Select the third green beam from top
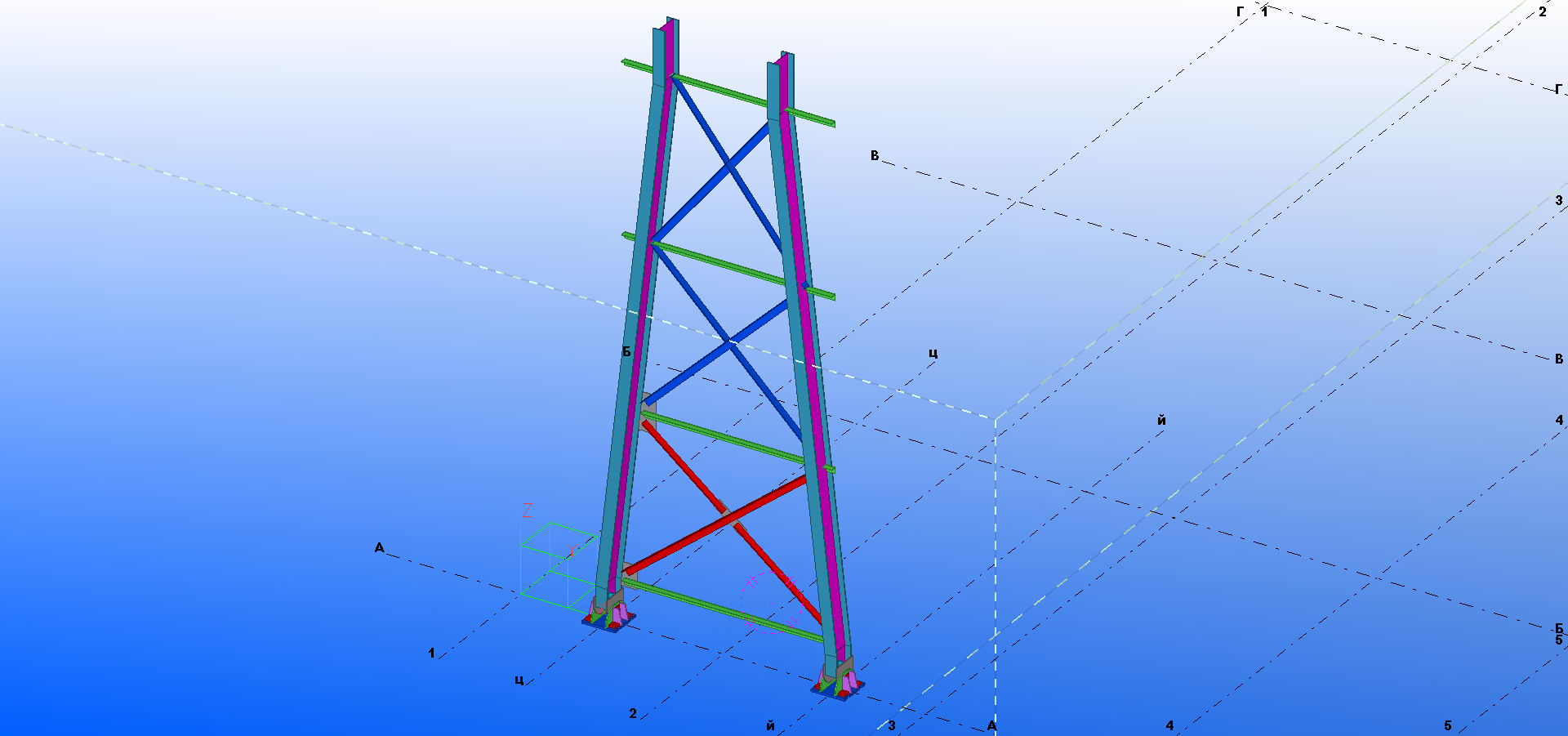Screen dimensions: 1568x736 click(x=737, y=442)
